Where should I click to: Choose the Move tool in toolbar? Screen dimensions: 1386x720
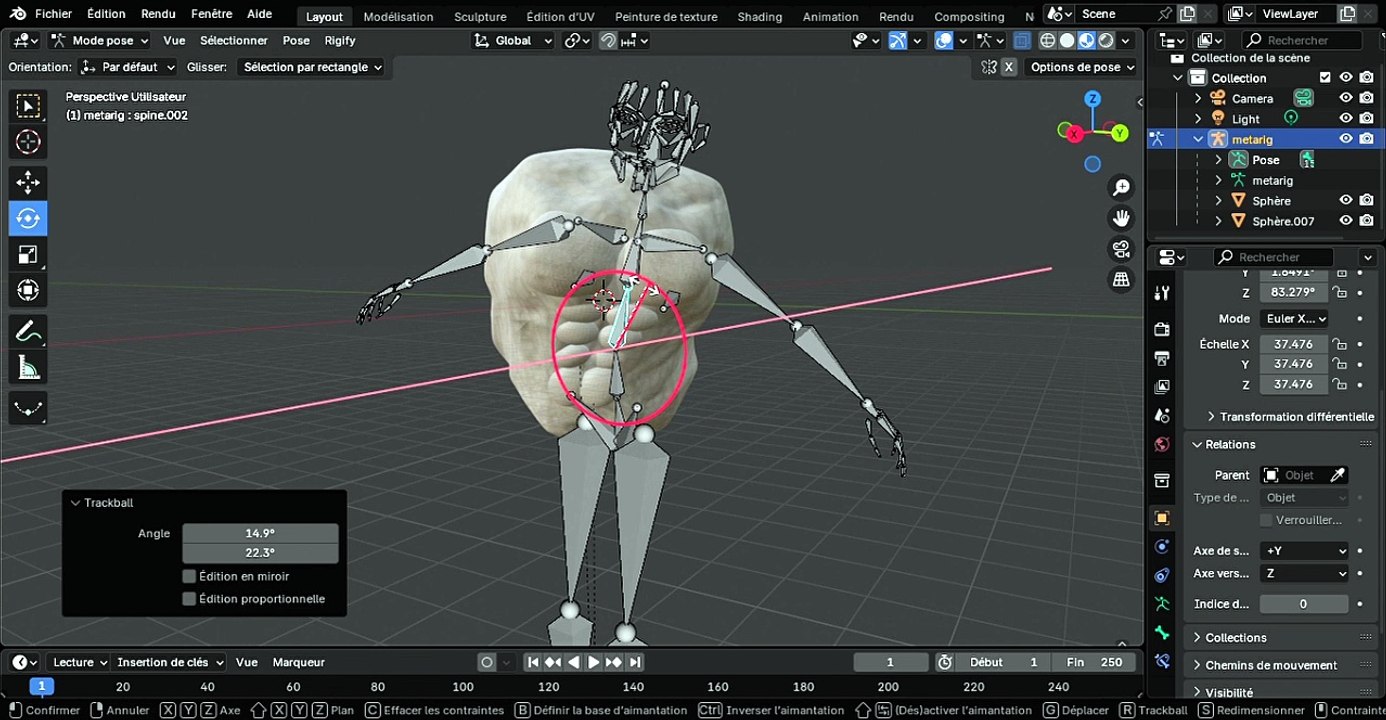(x=28, y=182)
